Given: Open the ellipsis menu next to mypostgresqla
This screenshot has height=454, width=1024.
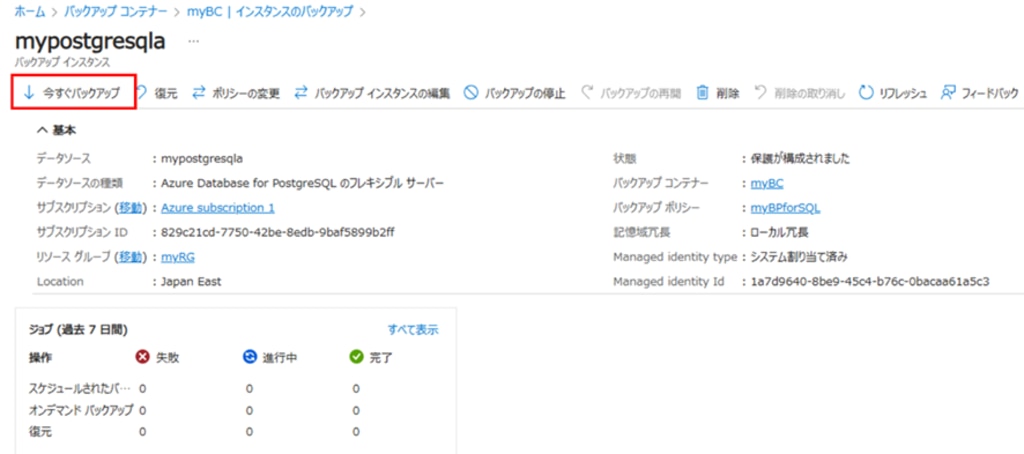Looking at the screenshot, I should point(193,41).
